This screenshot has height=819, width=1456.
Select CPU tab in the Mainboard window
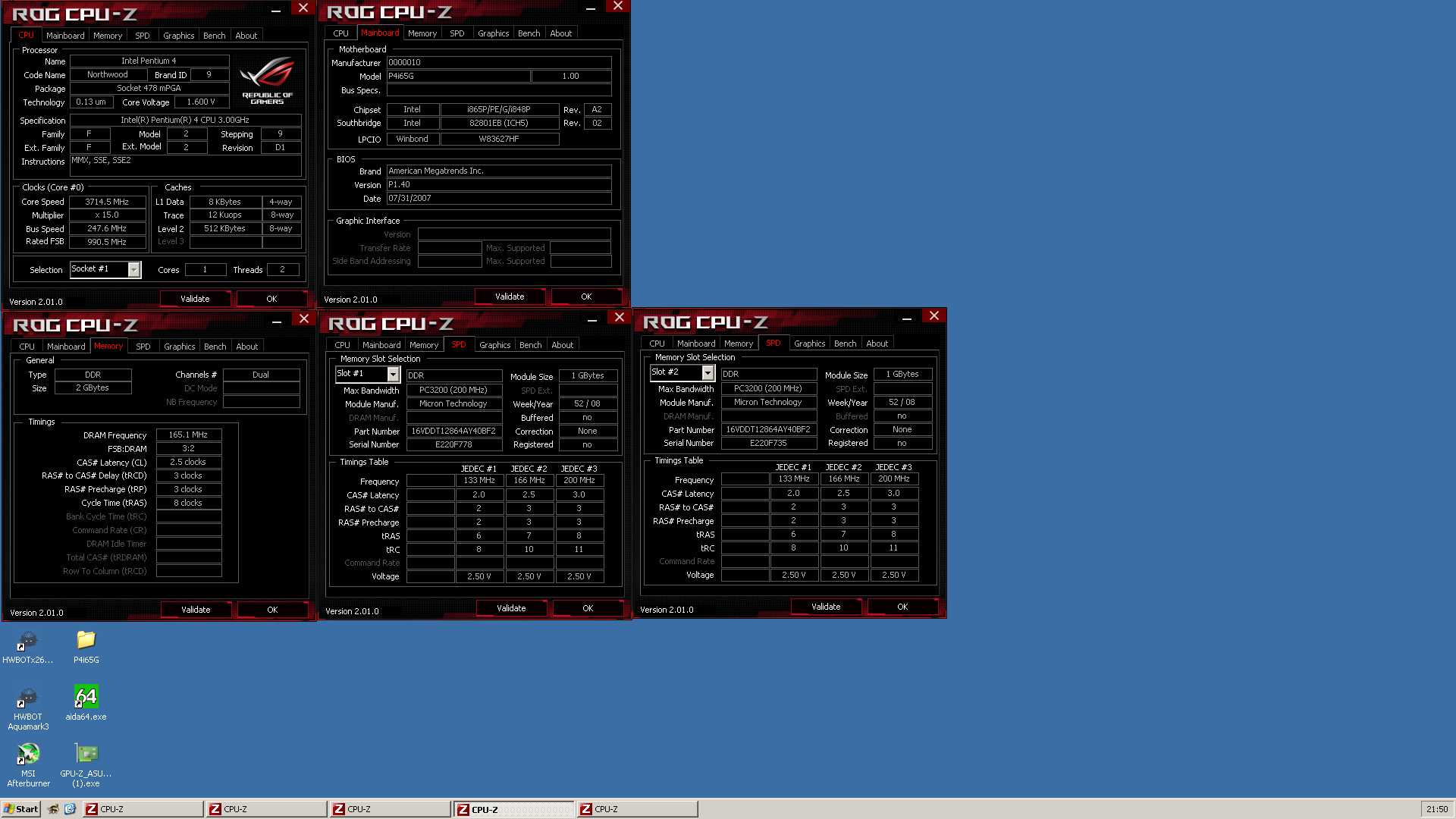(x=341, y=33)
